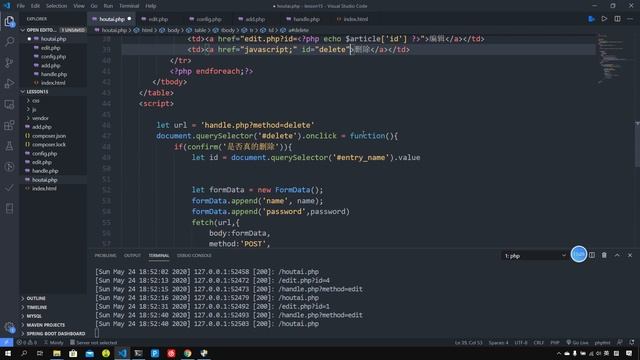640x360 pixels.
Task: Expand the js folder
Action: (34, 109)
